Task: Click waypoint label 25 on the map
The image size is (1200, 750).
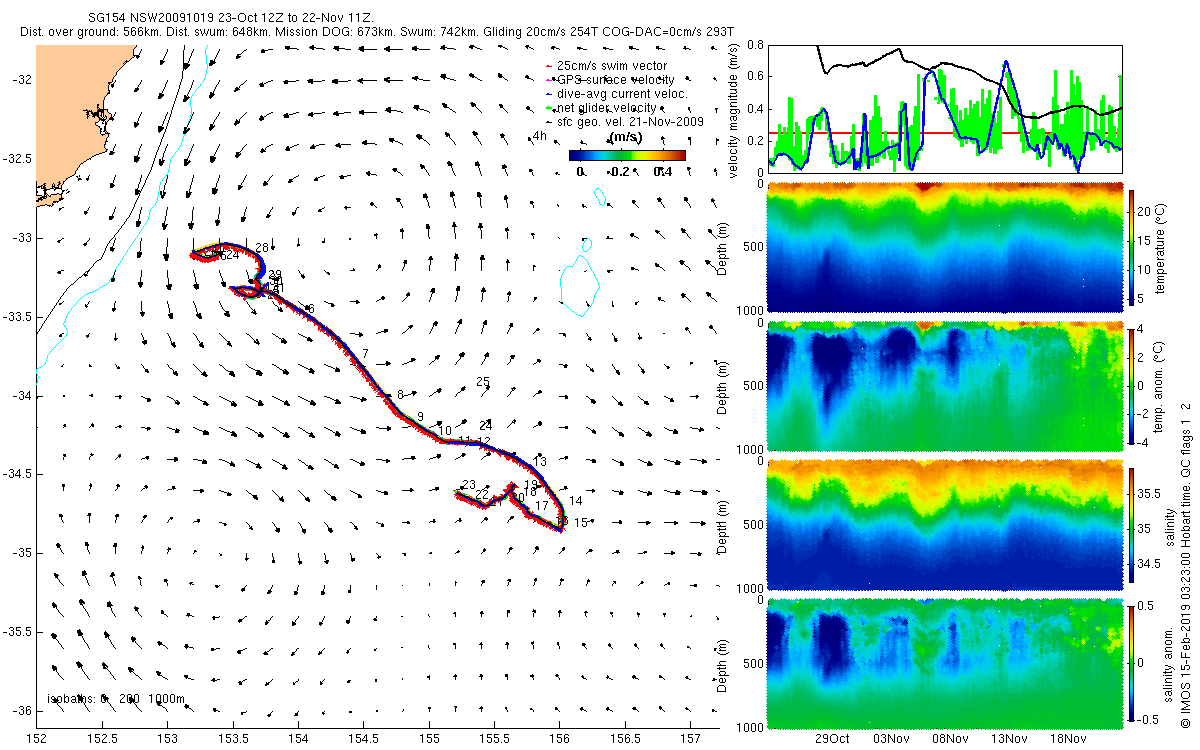Action: click(483, 382)
